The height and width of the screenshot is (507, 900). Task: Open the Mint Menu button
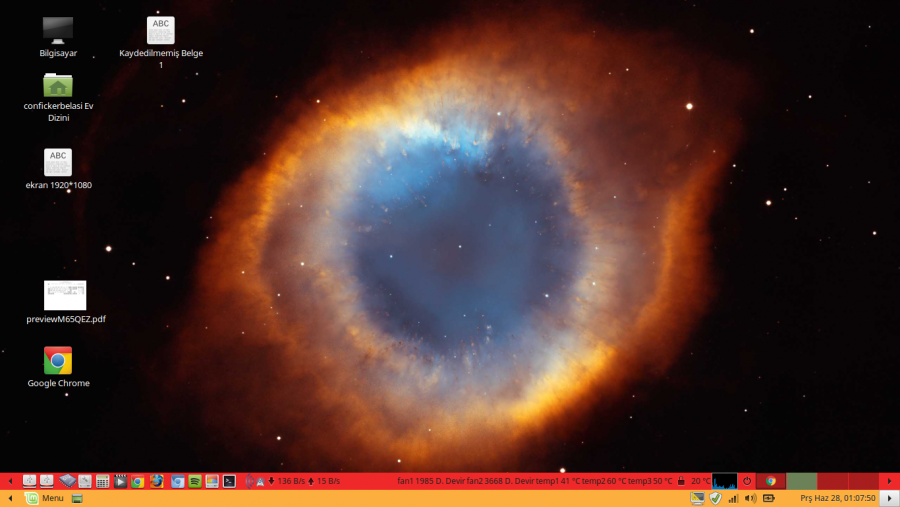pyautogui.click(x=45, y=498)
